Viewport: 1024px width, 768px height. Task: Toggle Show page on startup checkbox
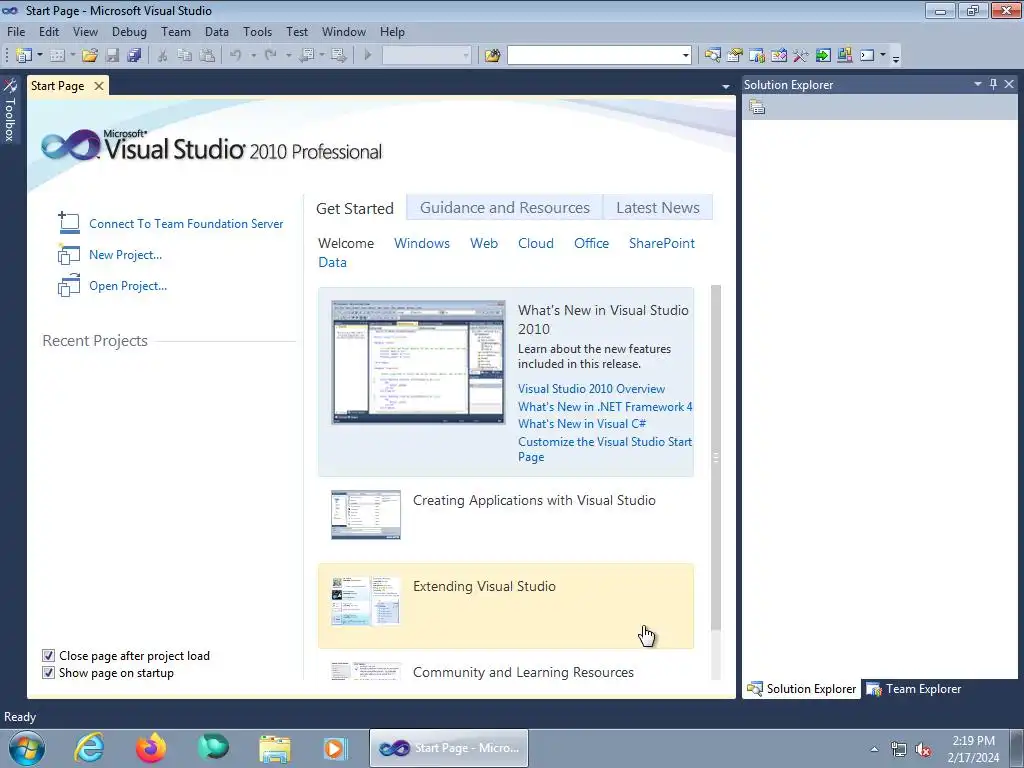point(48,673)
